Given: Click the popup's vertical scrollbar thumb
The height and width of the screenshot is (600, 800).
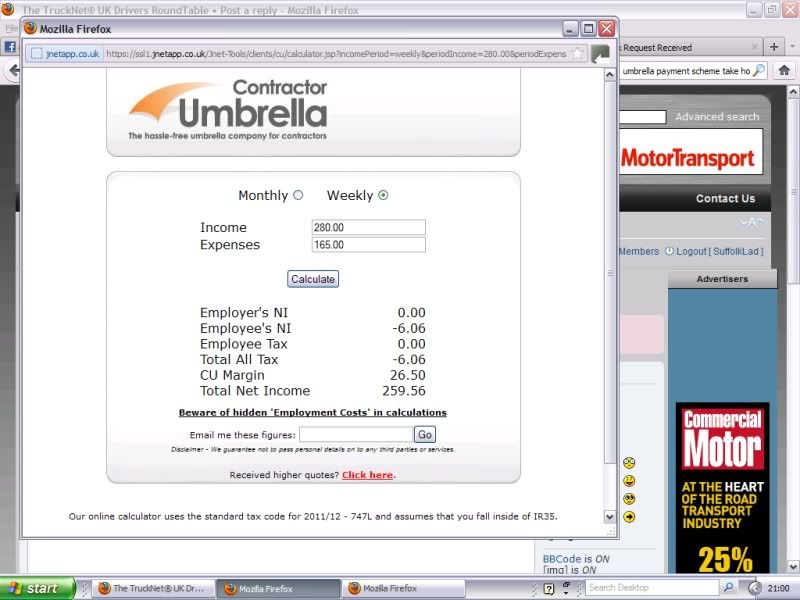Looking at the screenshot, I should click(x=610, y=272).
